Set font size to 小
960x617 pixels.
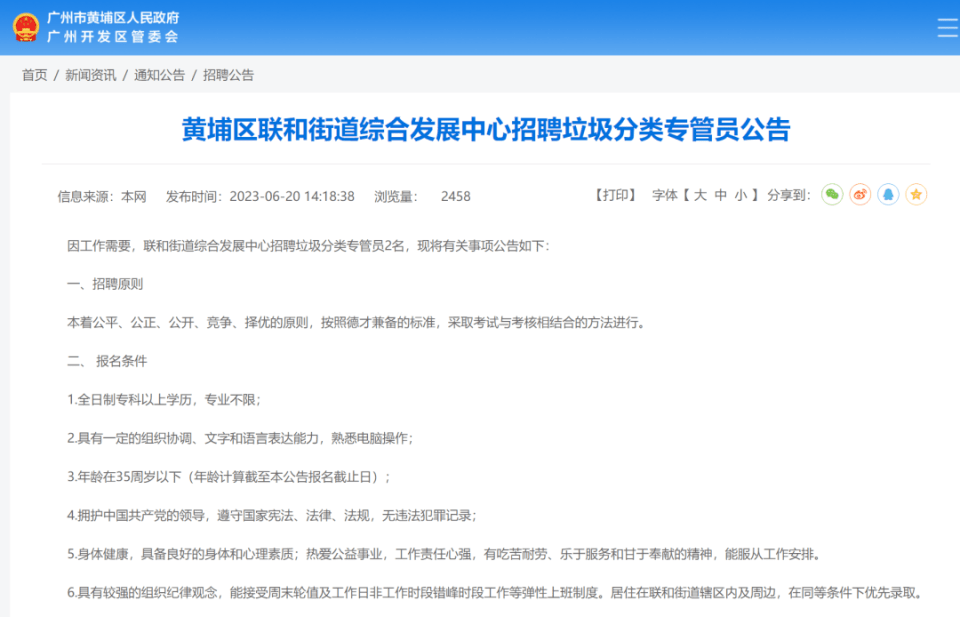tap(741, 195)
